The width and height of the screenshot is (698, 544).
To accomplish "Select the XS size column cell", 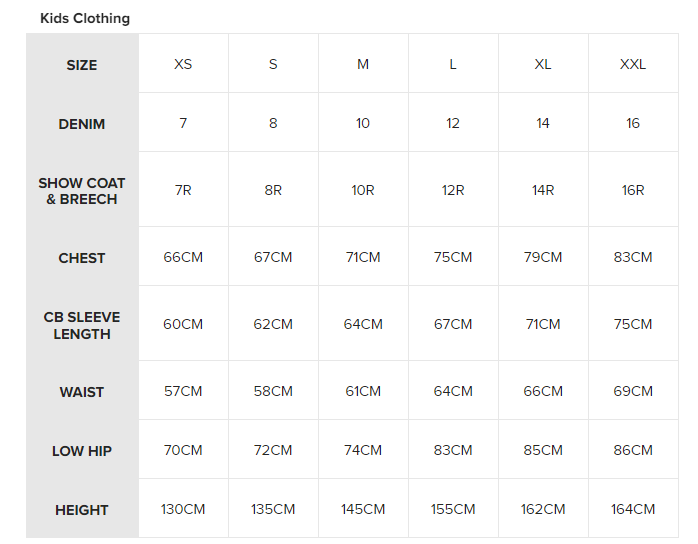I will [x=183, y=64].
